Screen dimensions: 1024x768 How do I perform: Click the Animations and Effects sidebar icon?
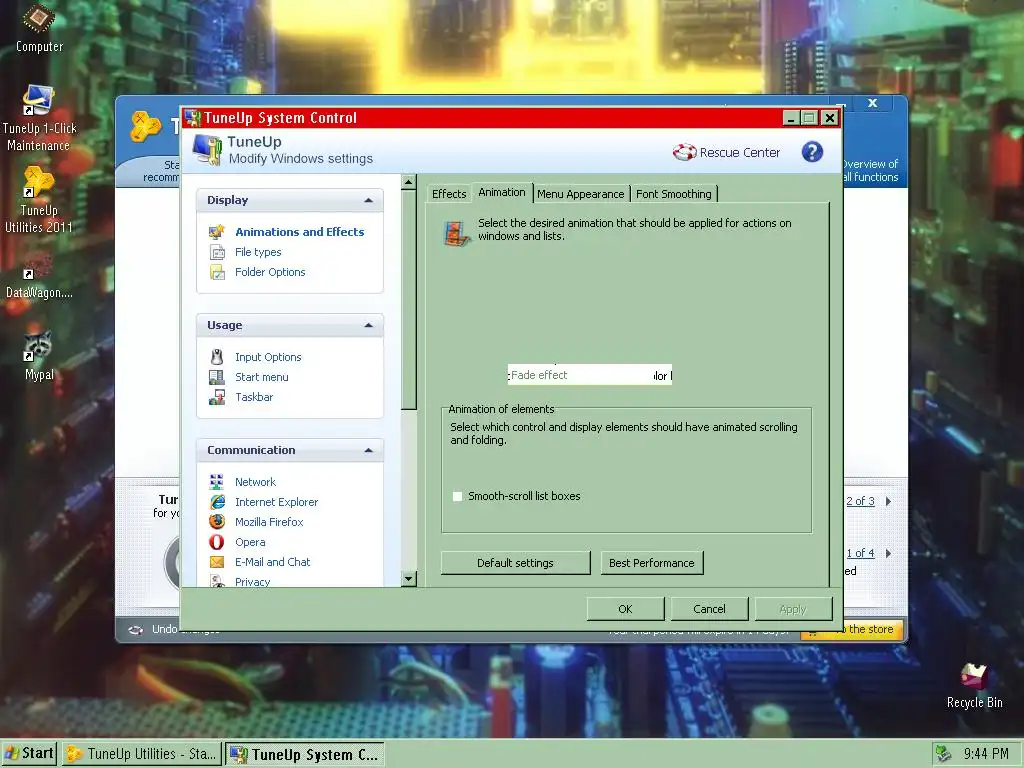tap(217, 232)
